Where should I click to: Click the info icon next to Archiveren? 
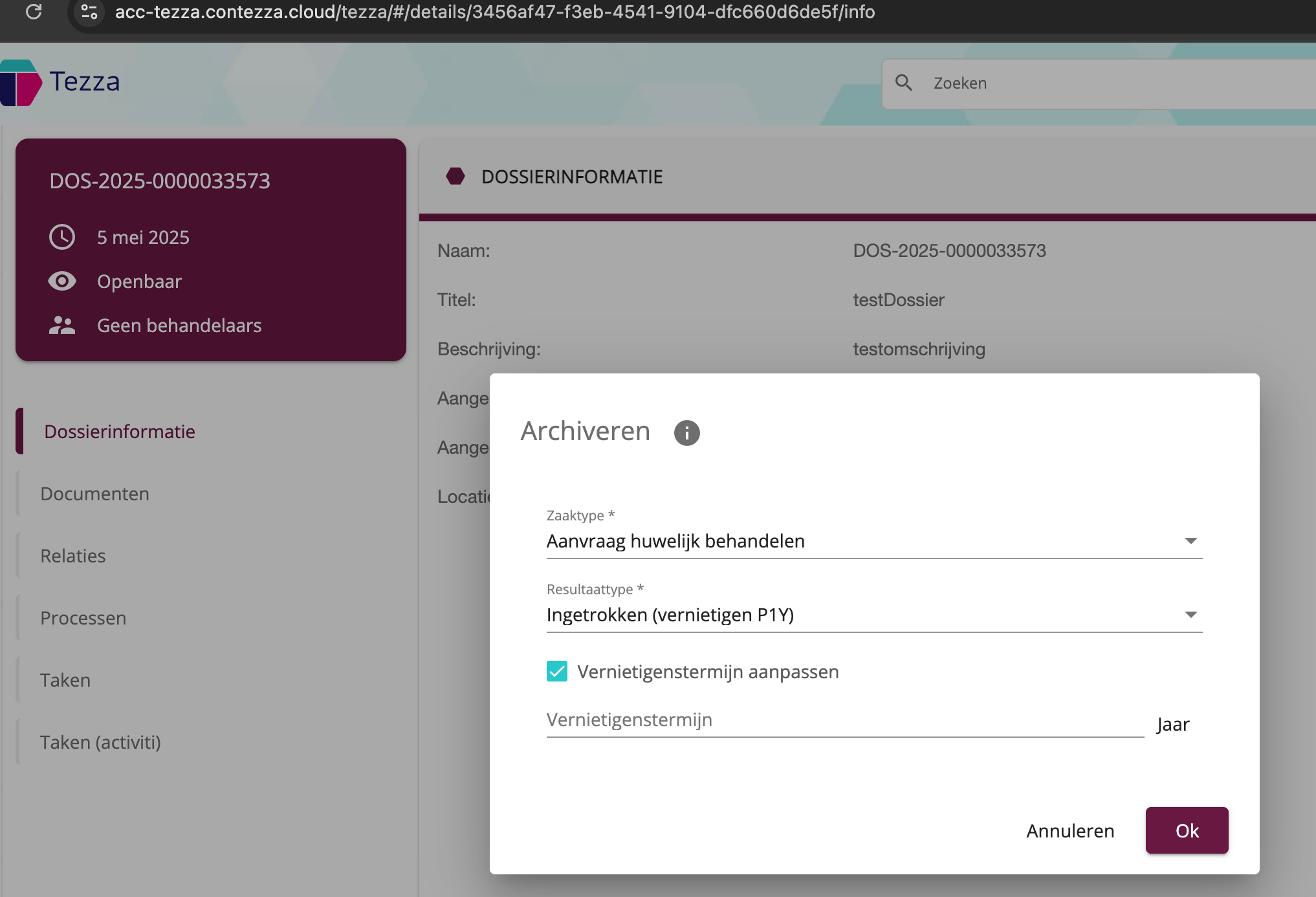click(686, 432)
